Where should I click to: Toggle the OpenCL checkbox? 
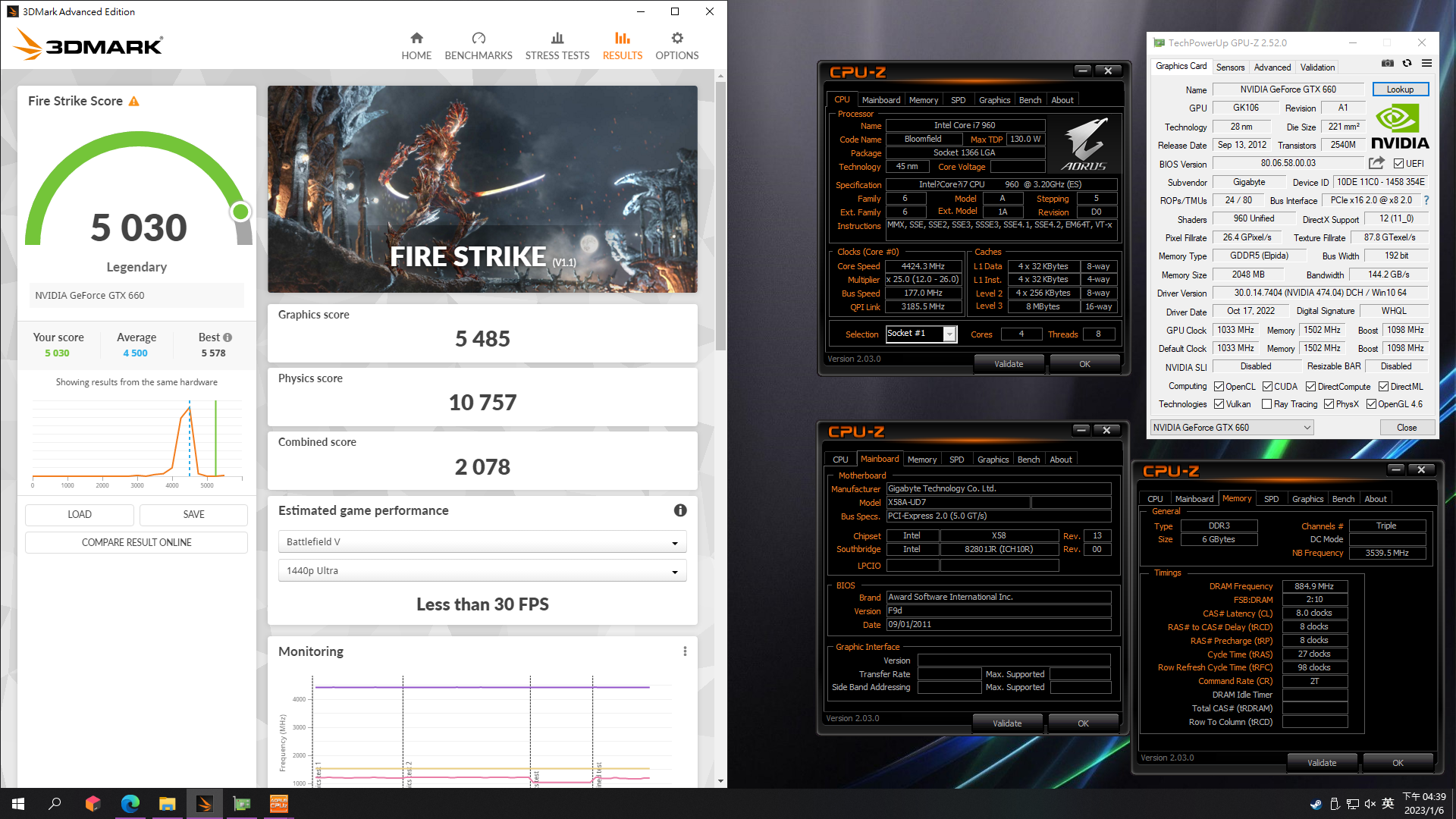tap(1219, 387)
